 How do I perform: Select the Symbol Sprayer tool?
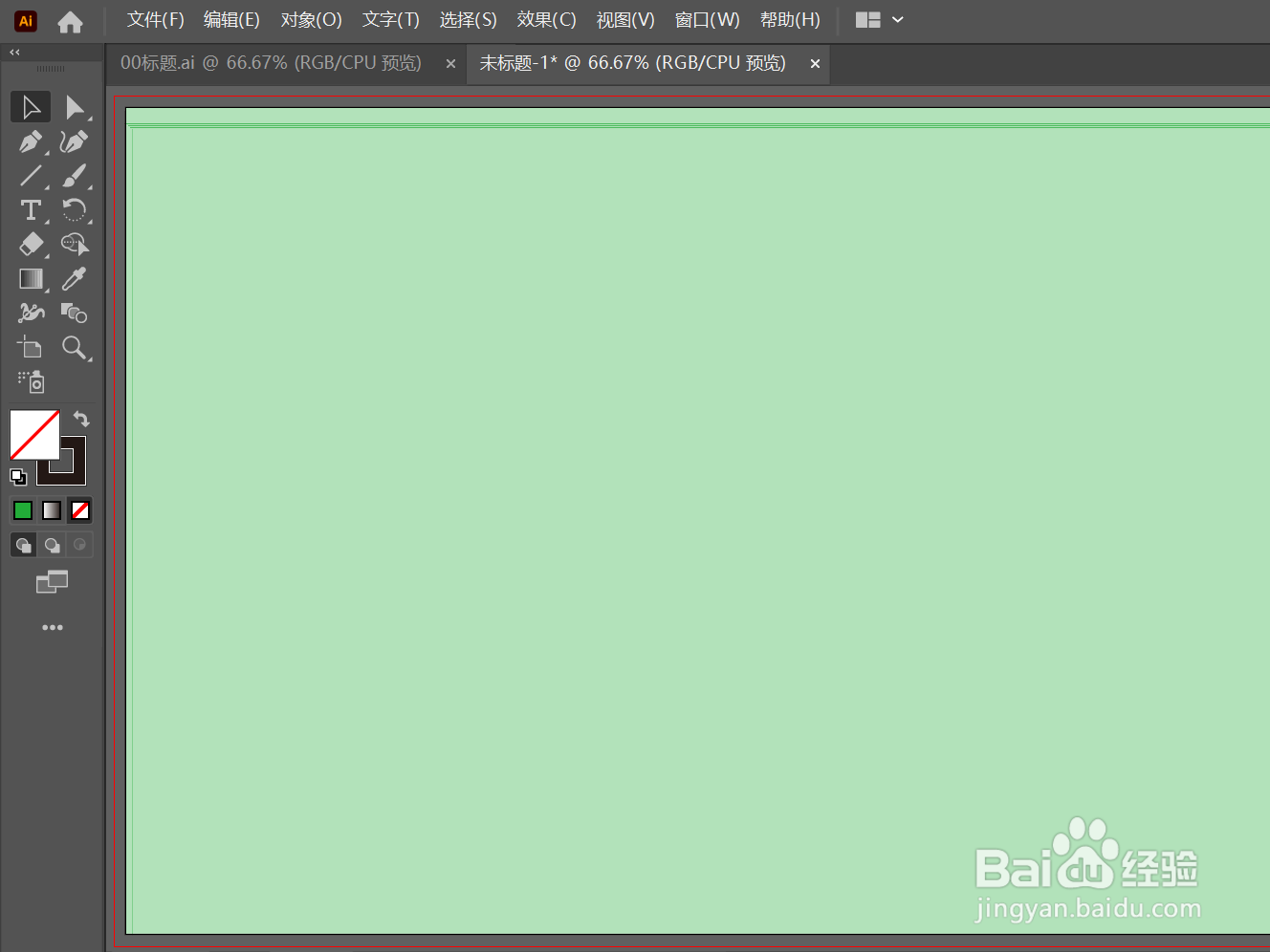pos(31,381)
